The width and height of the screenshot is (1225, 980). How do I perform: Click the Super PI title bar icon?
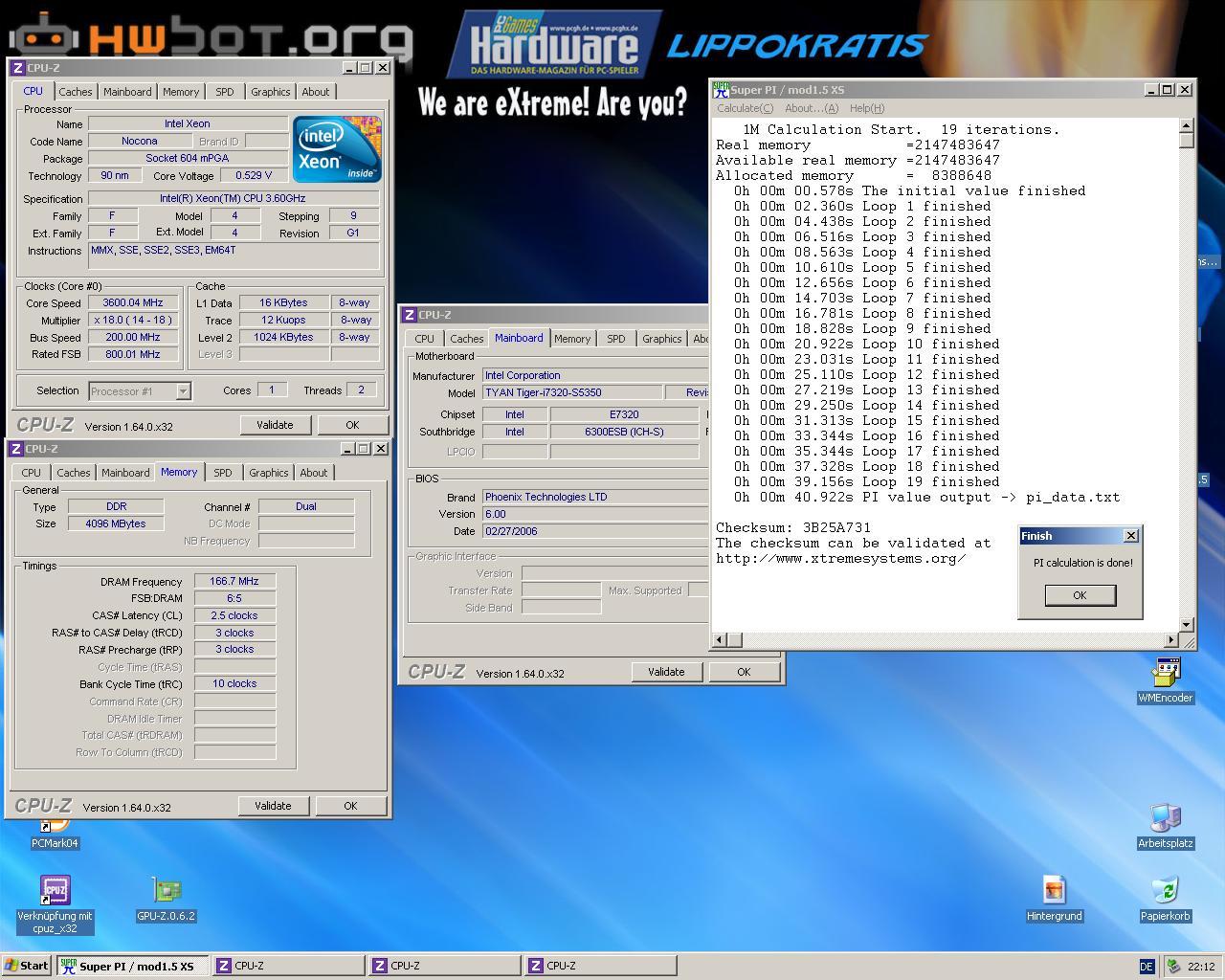click(721, 89)
